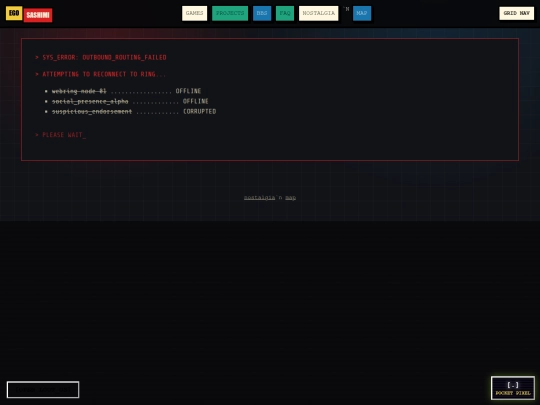This screenshot has height=405, width=540.
Task: Open the GAMES nav item
Action: tap(195, 13)
